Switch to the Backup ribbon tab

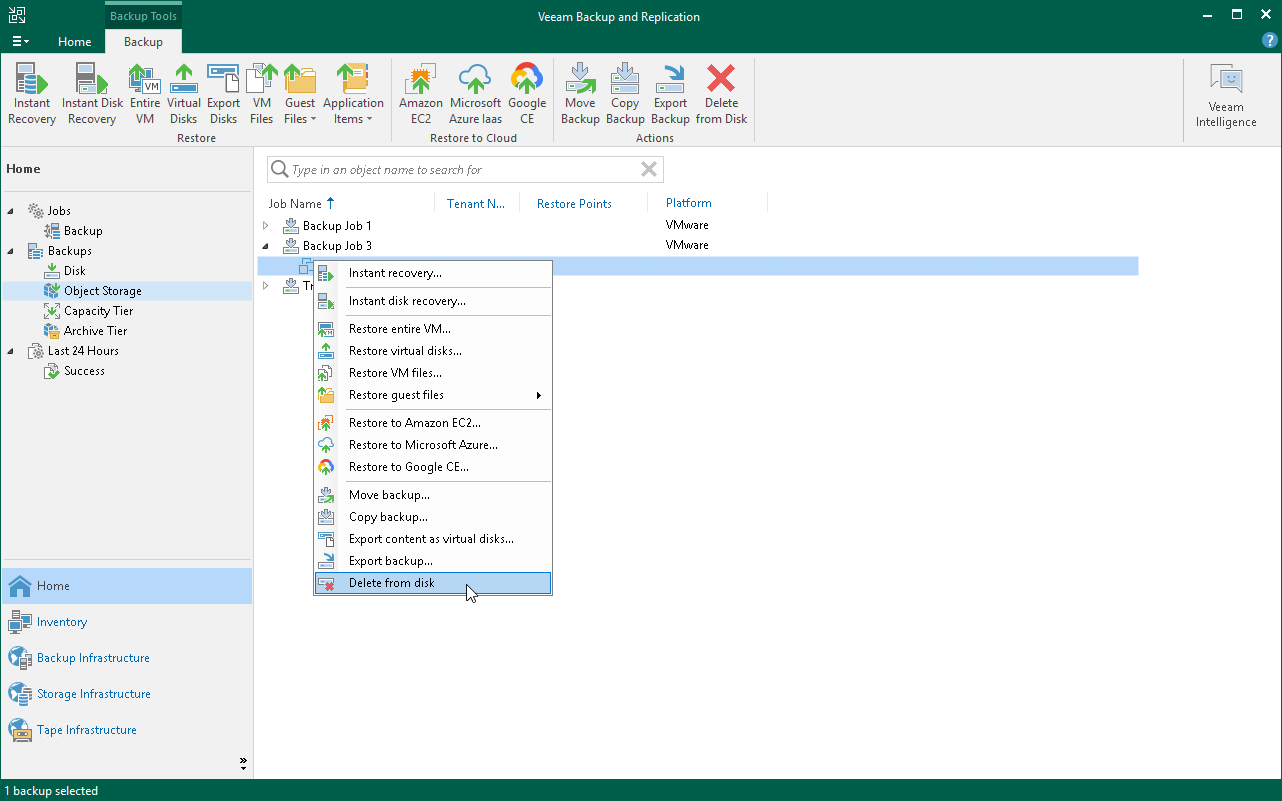pos(142,42)
